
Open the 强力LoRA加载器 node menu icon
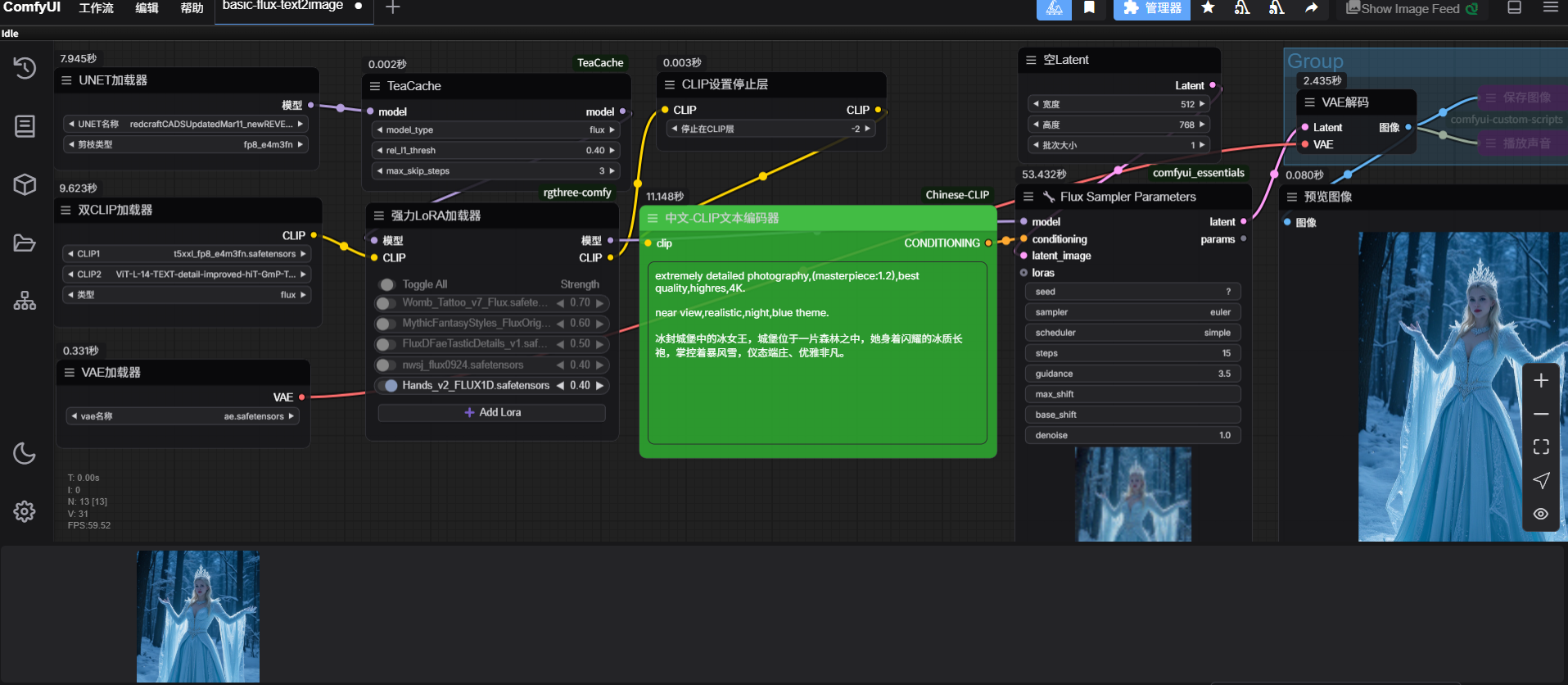[x=379, y=216]
